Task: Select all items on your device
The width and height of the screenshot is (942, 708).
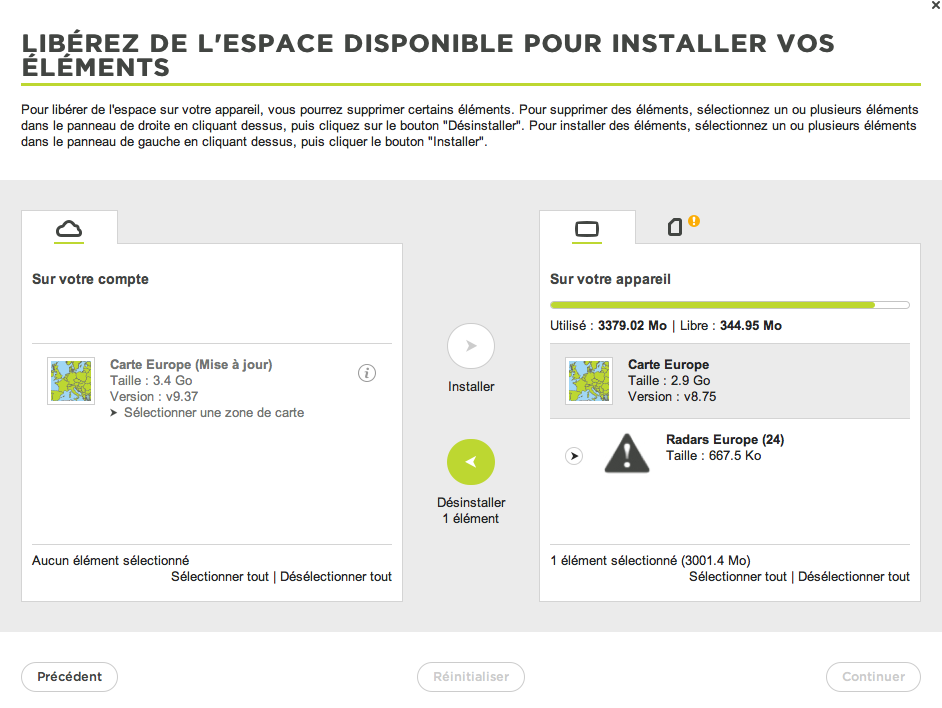Action: 738,576
